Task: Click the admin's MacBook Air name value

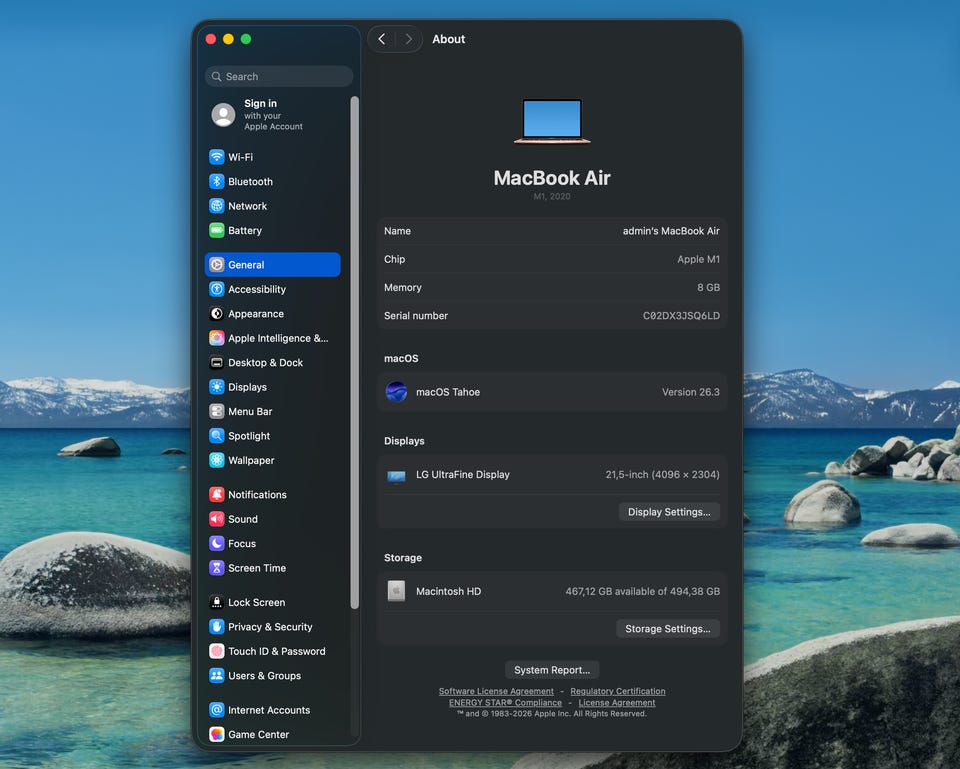Action: click(671, 231)
